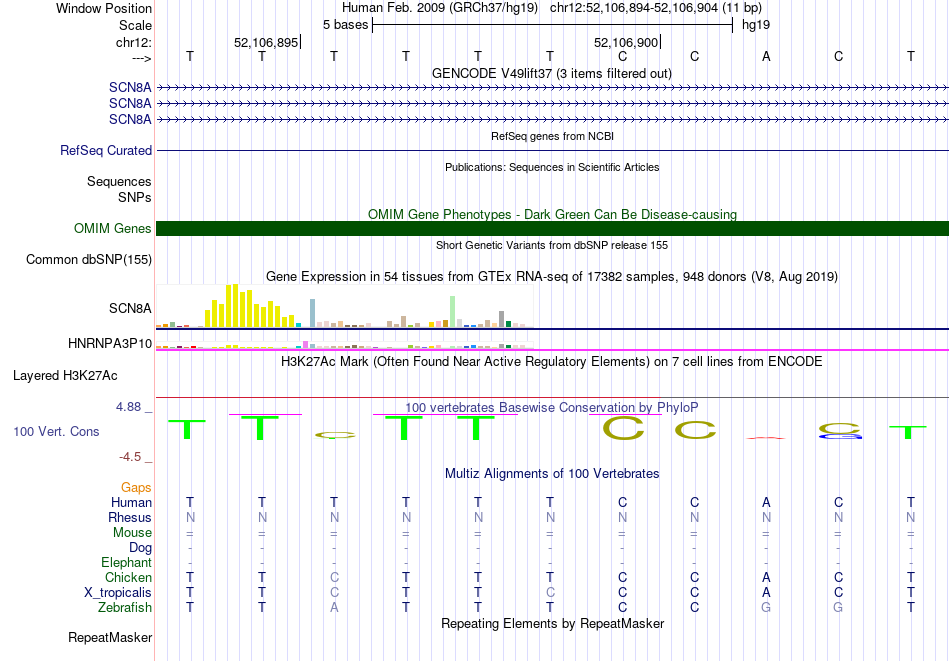This screenshot has width=950, height=661.
Task: Select the Zebrafish alignment row label
Action: (125, 607)
